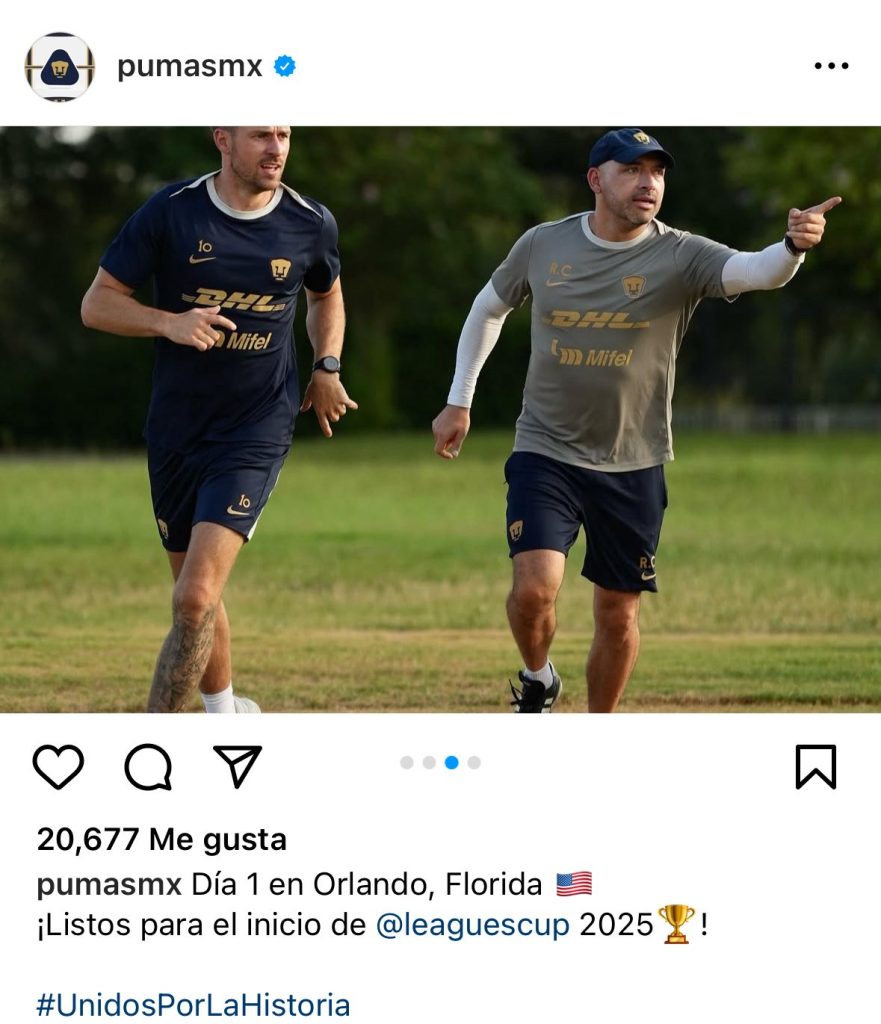Screen dimensions: 881x1024
Task: Save the post with the bookmark icon
Action: [816, 767]
